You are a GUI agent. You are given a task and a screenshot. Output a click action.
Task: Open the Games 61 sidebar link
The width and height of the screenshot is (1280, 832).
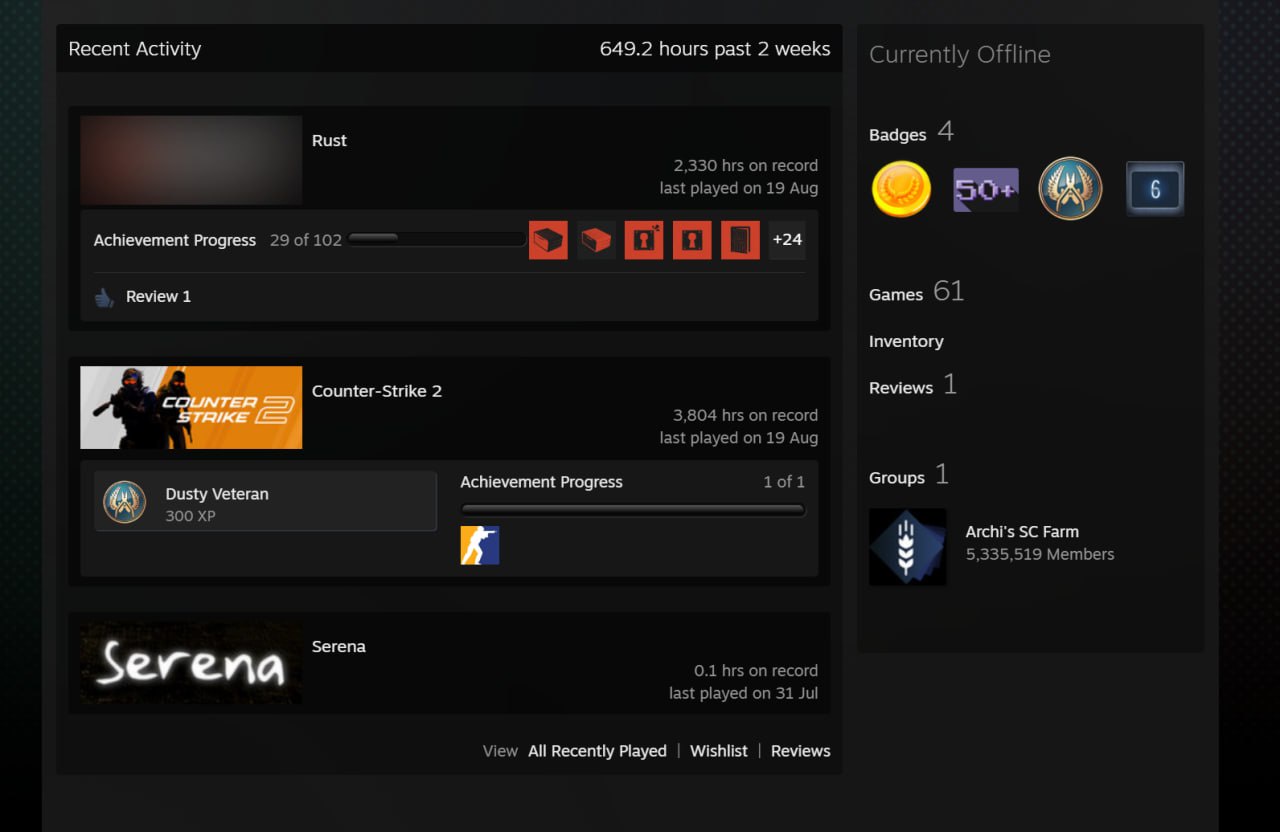(x=916, y=292)
